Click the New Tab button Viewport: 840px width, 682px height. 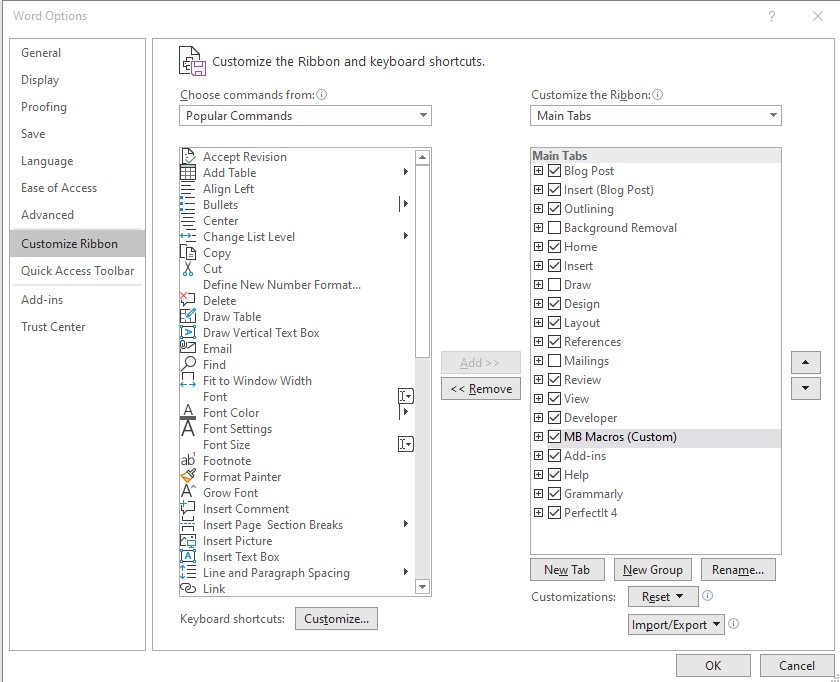pyautogui.click(x=567, y=569)
